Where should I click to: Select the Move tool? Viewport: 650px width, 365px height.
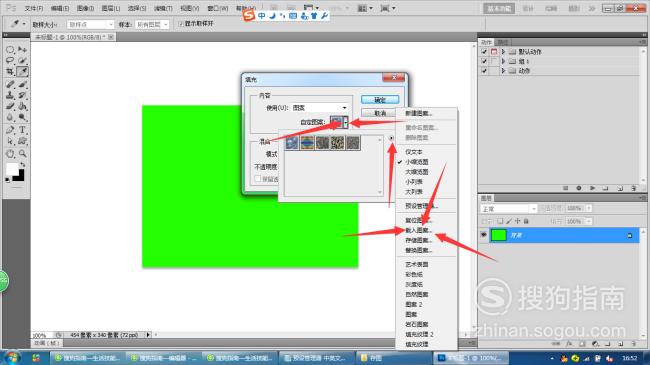23,50
